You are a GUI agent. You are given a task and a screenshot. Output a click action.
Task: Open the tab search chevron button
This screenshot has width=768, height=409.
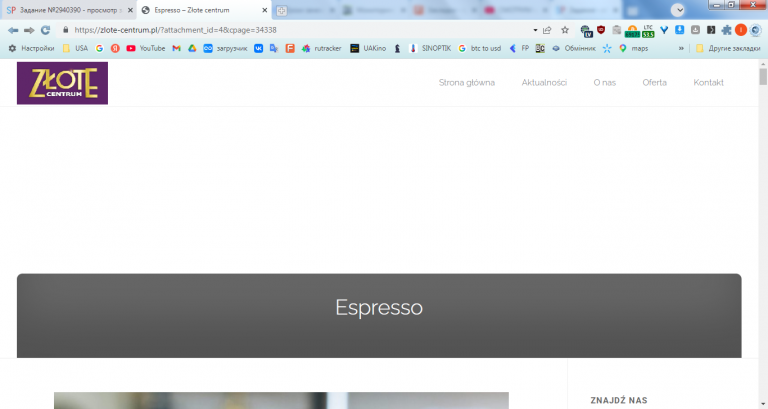tap(677, 10)
